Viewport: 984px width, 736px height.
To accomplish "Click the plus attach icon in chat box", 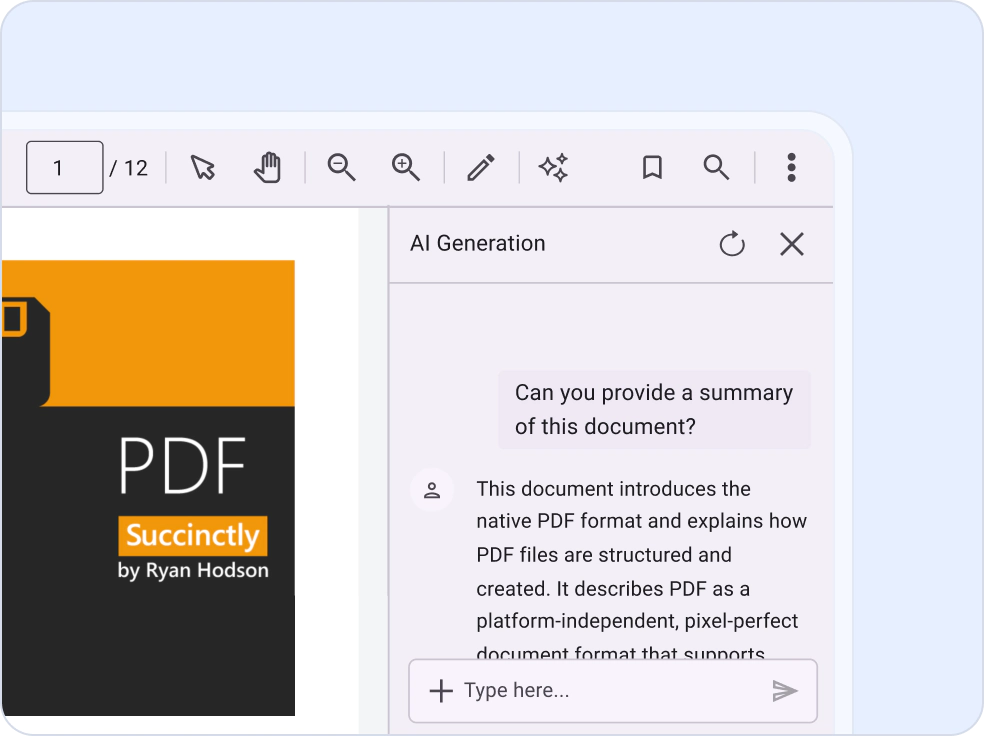I will point(441,691).
